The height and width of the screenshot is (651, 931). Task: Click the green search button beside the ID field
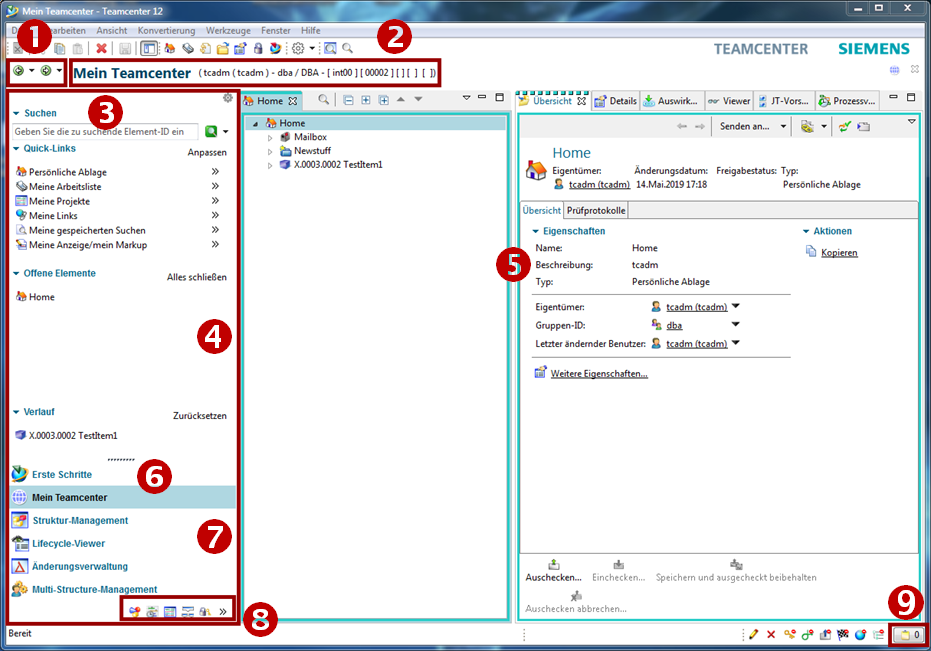210,132
